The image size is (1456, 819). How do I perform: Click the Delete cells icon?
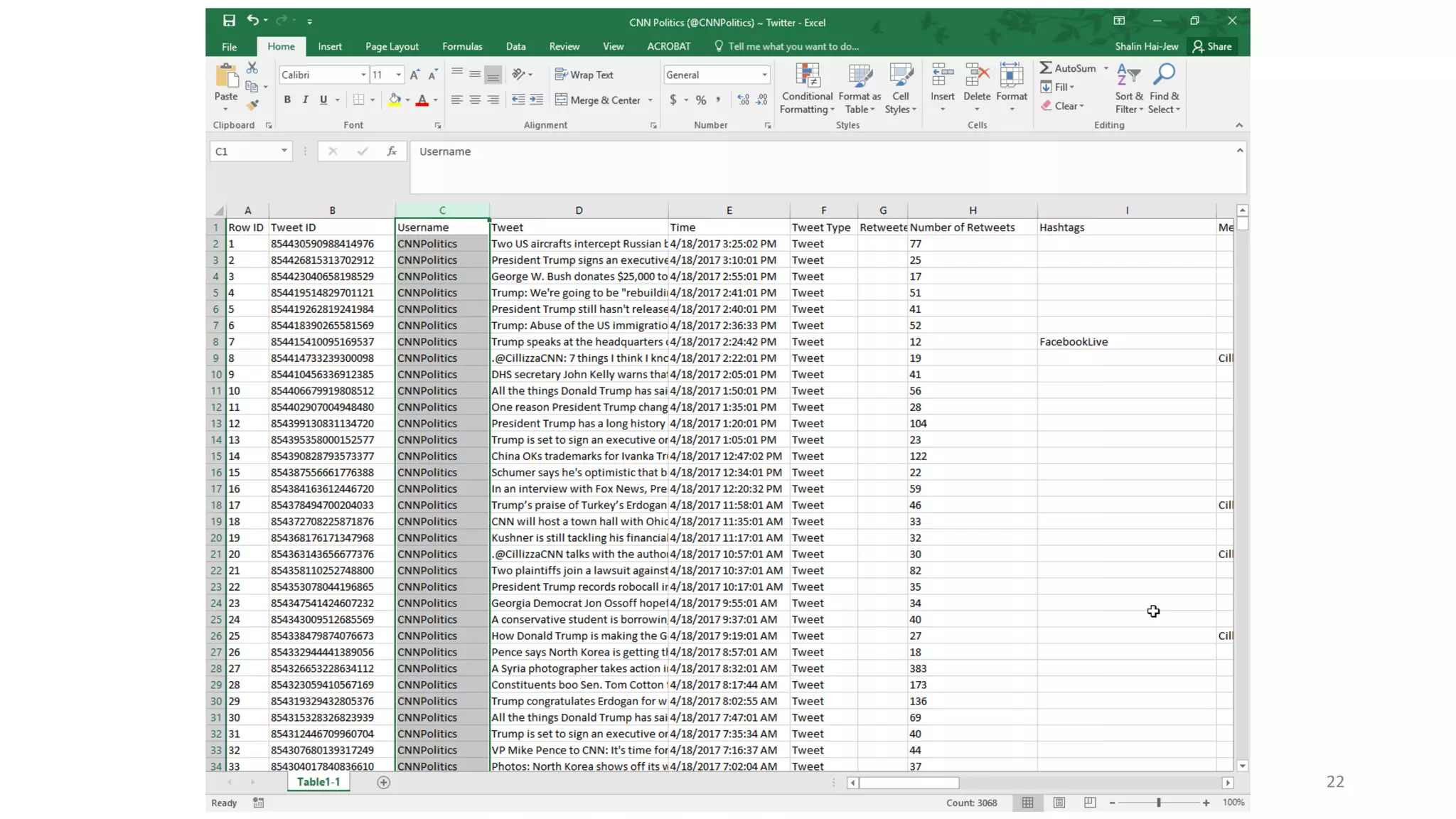(x=977, y=75)
